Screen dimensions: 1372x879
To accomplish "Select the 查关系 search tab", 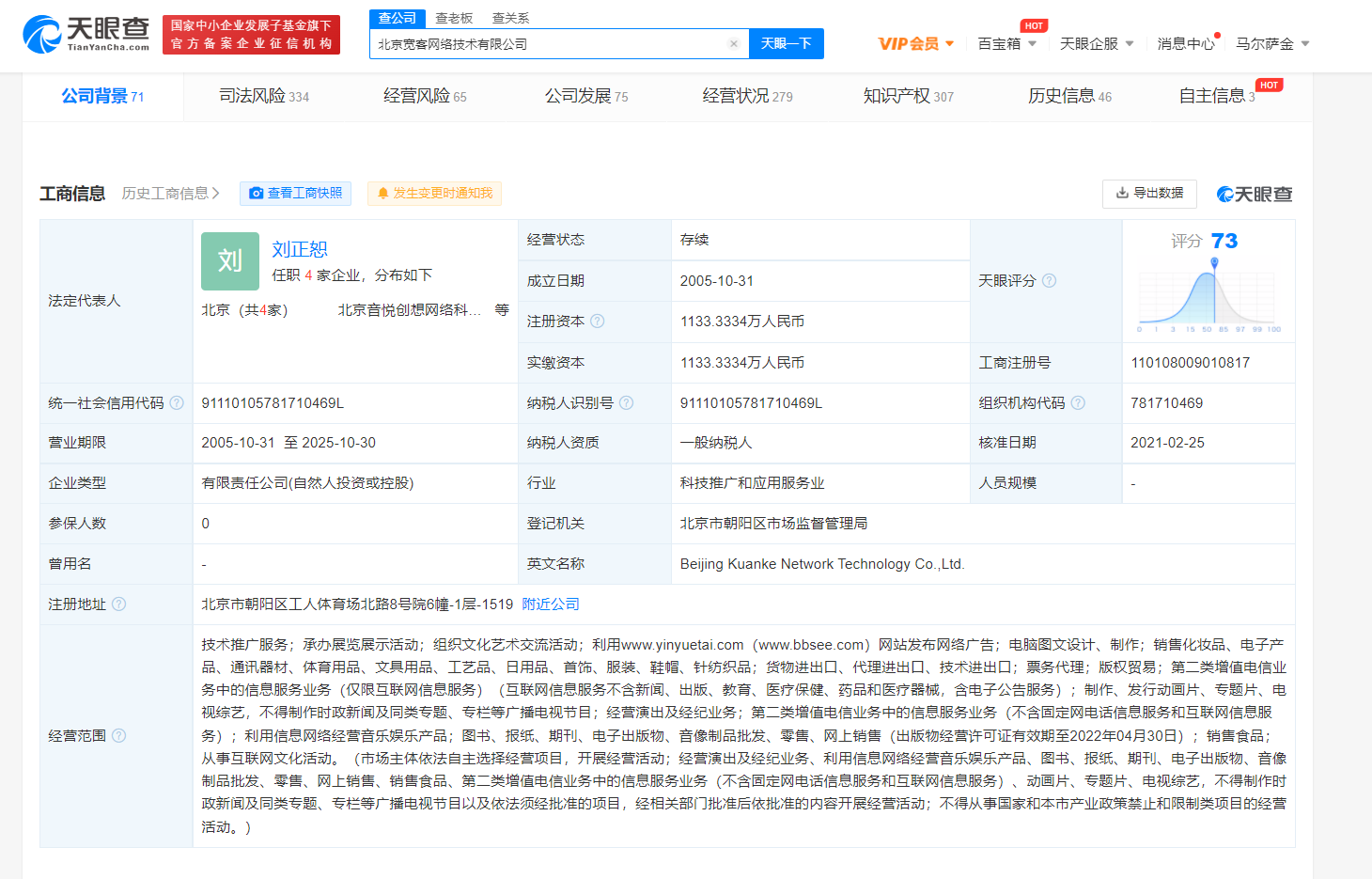I will click(510, 19).
